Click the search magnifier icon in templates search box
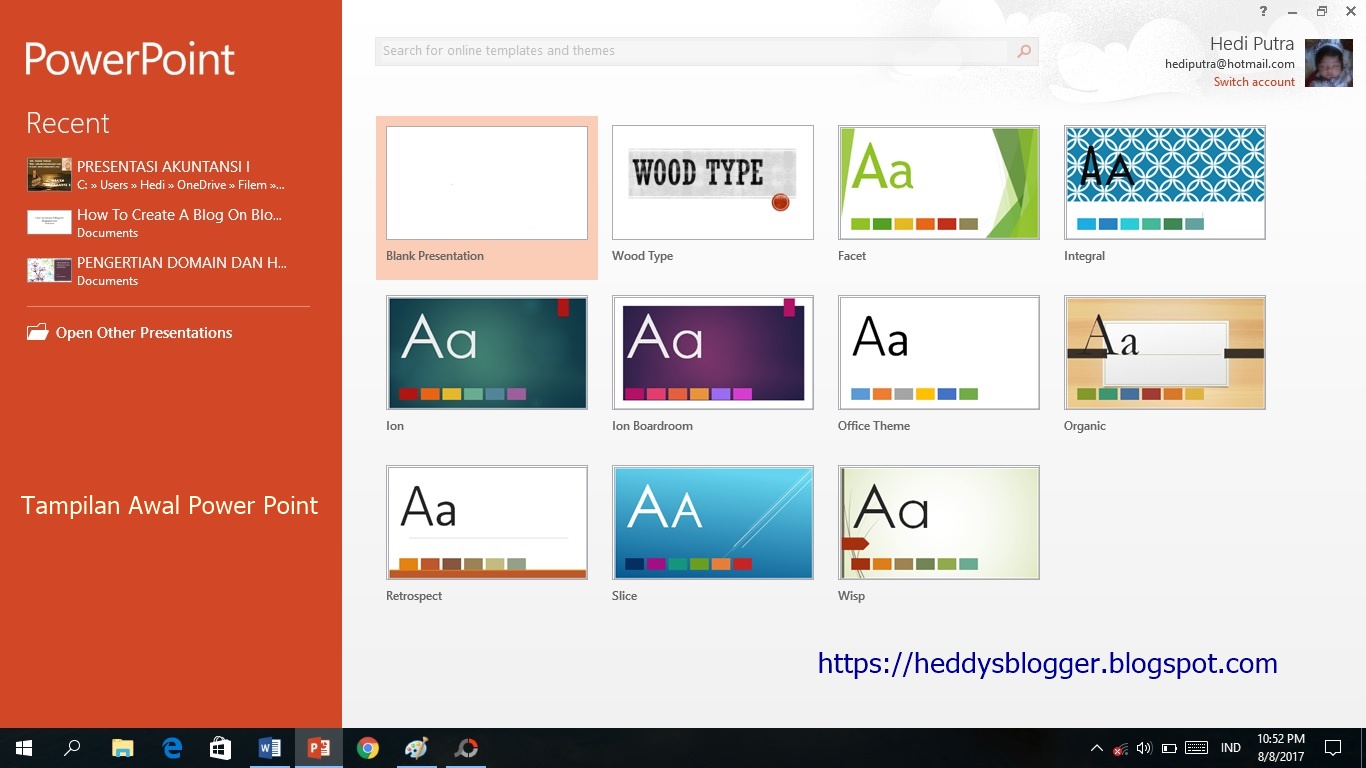The width and height of the screenshot is (1366, 768). (x=1024, y=51)
